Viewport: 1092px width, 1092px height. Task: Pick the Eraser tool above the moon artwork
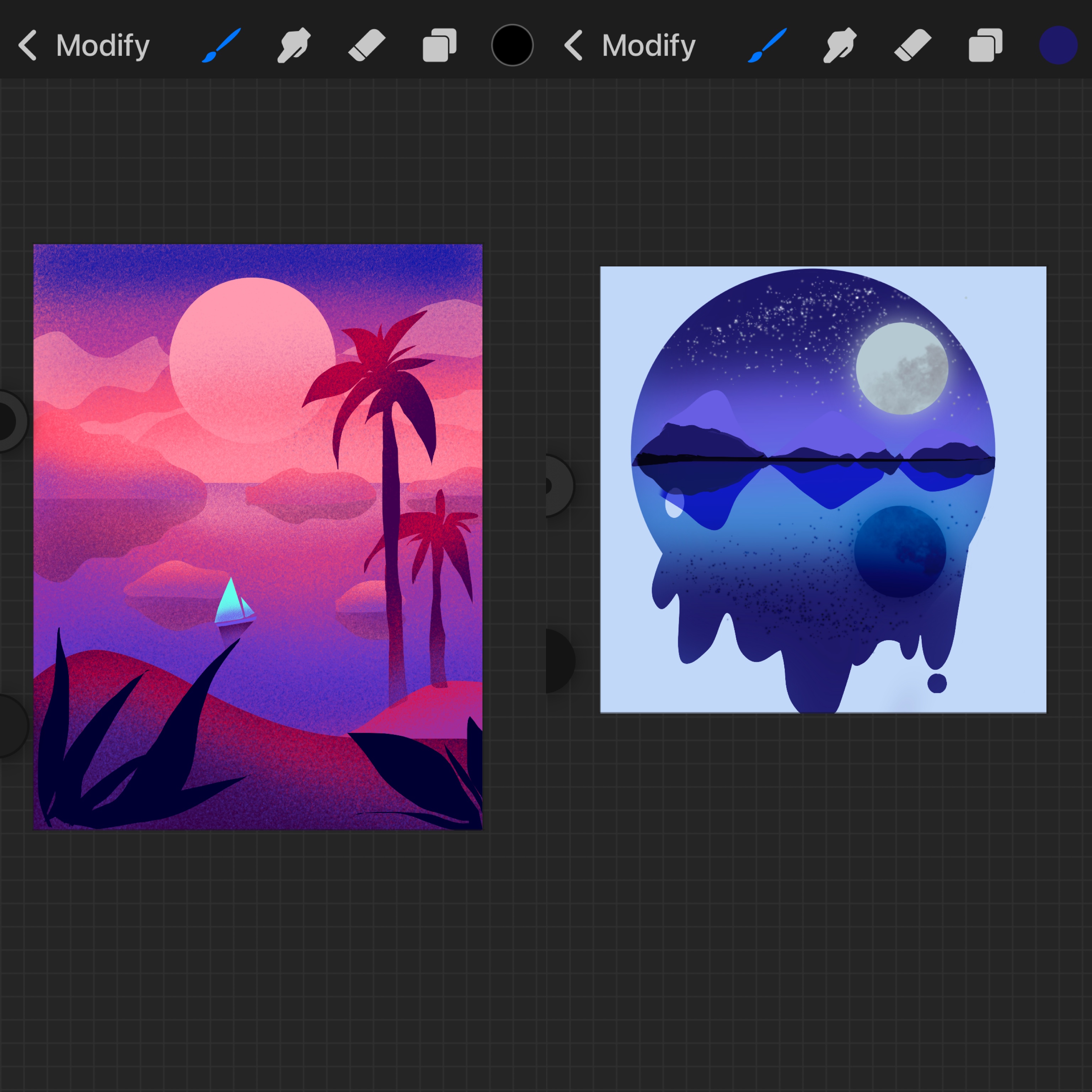click(x=912, y=45)
